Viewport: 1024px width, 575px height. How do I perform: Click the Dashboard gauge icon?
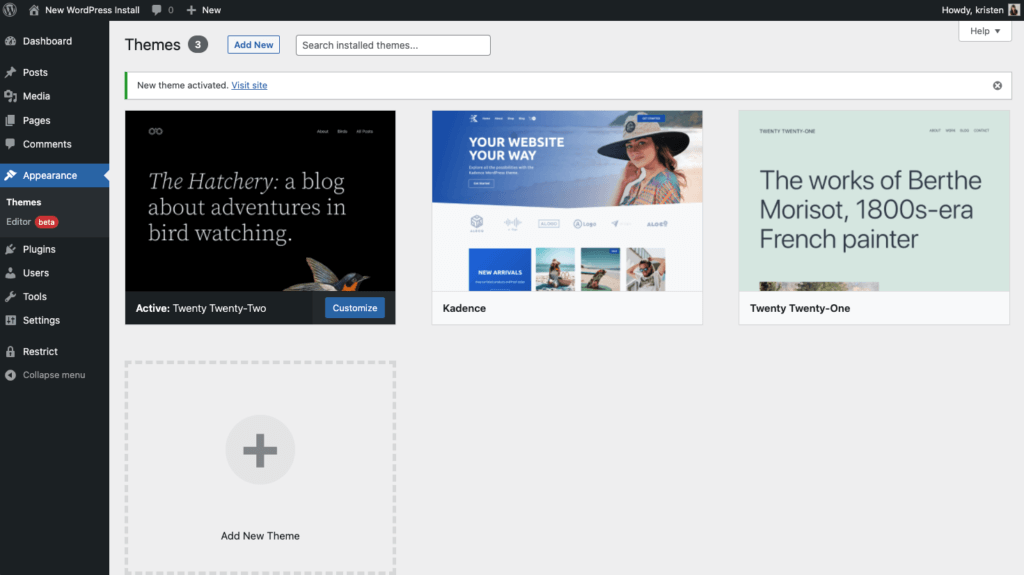10,41
